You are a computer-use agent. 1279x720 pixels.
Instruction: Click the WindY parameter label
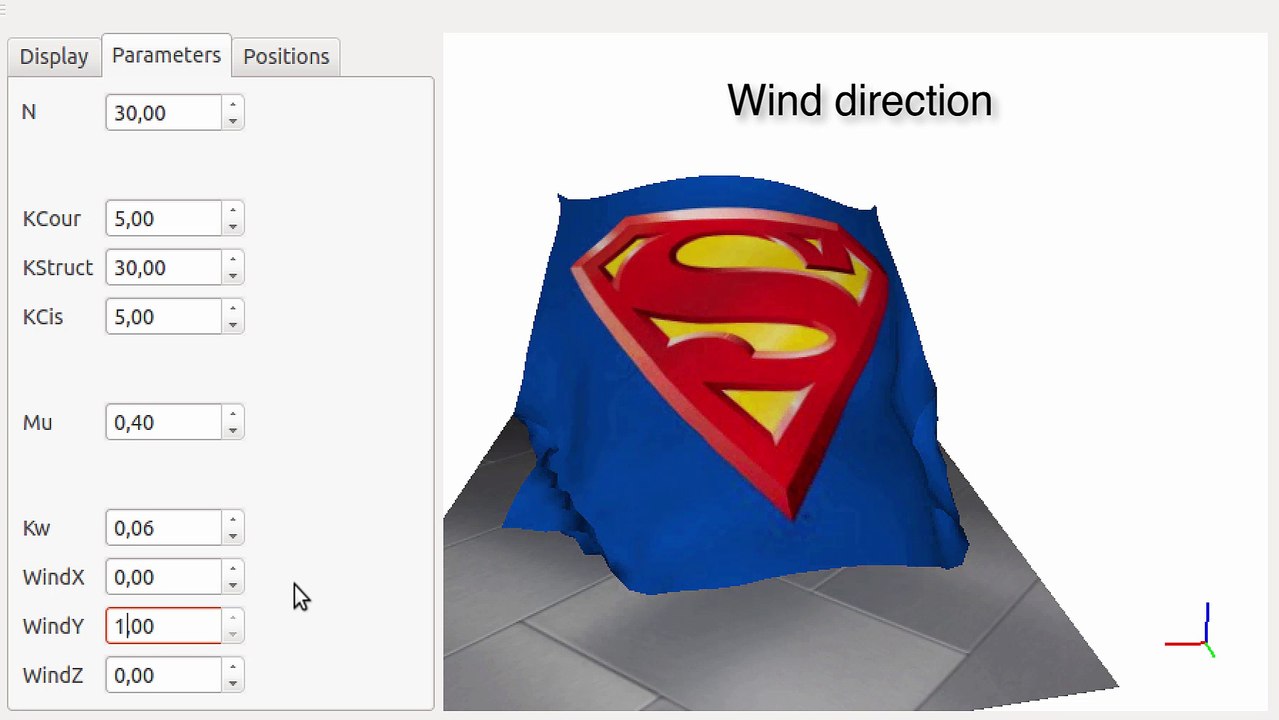click(x=53, y=626)
